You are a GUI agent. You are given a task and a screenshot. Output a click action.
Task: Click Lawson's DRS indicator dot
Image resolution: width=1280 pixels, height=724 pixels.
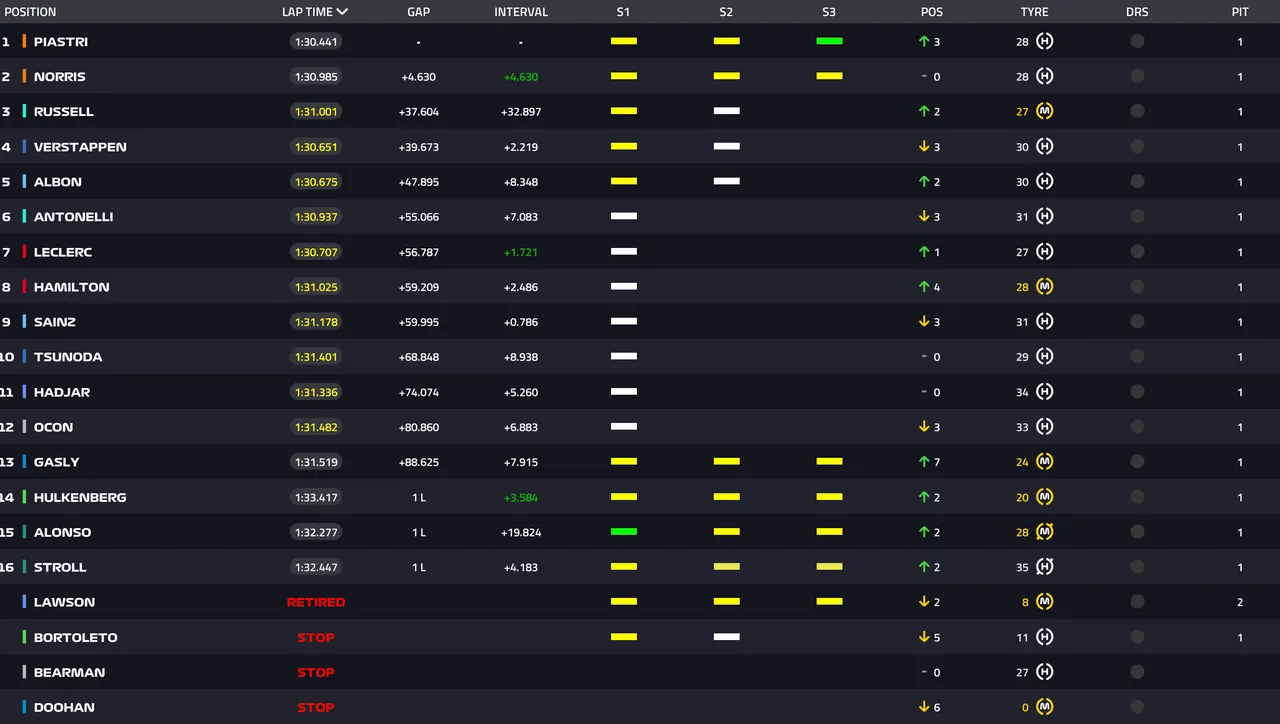pos(1137,601)
